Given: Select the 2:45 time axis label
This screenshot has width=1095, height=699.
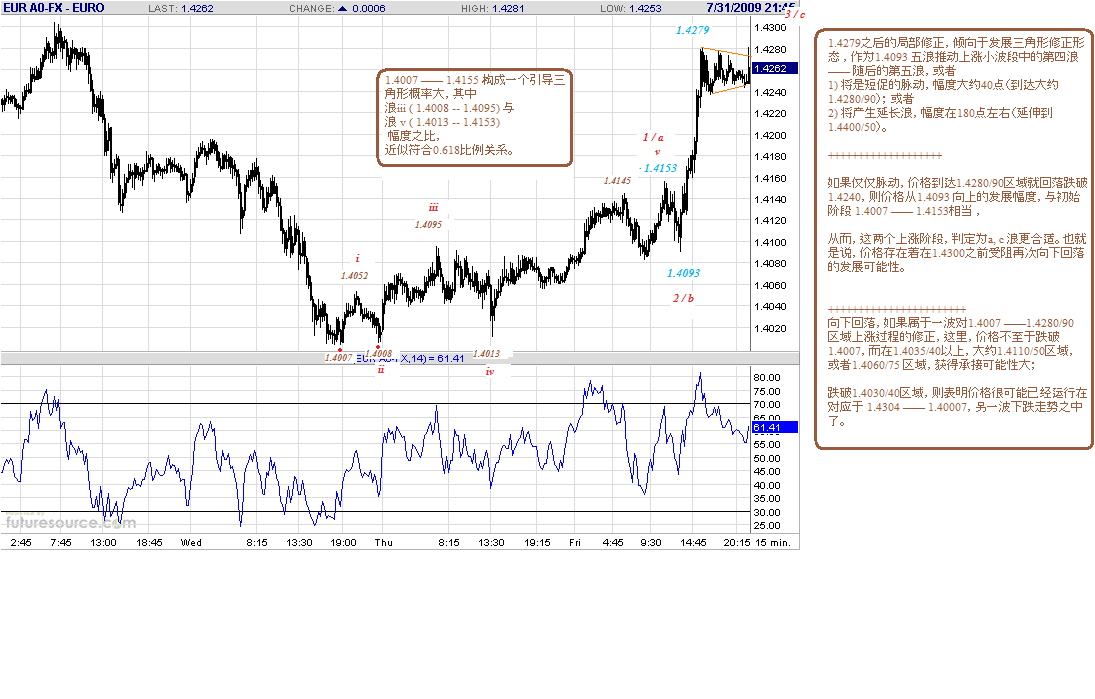Looking at the screenshot, I should click(21, 543).
